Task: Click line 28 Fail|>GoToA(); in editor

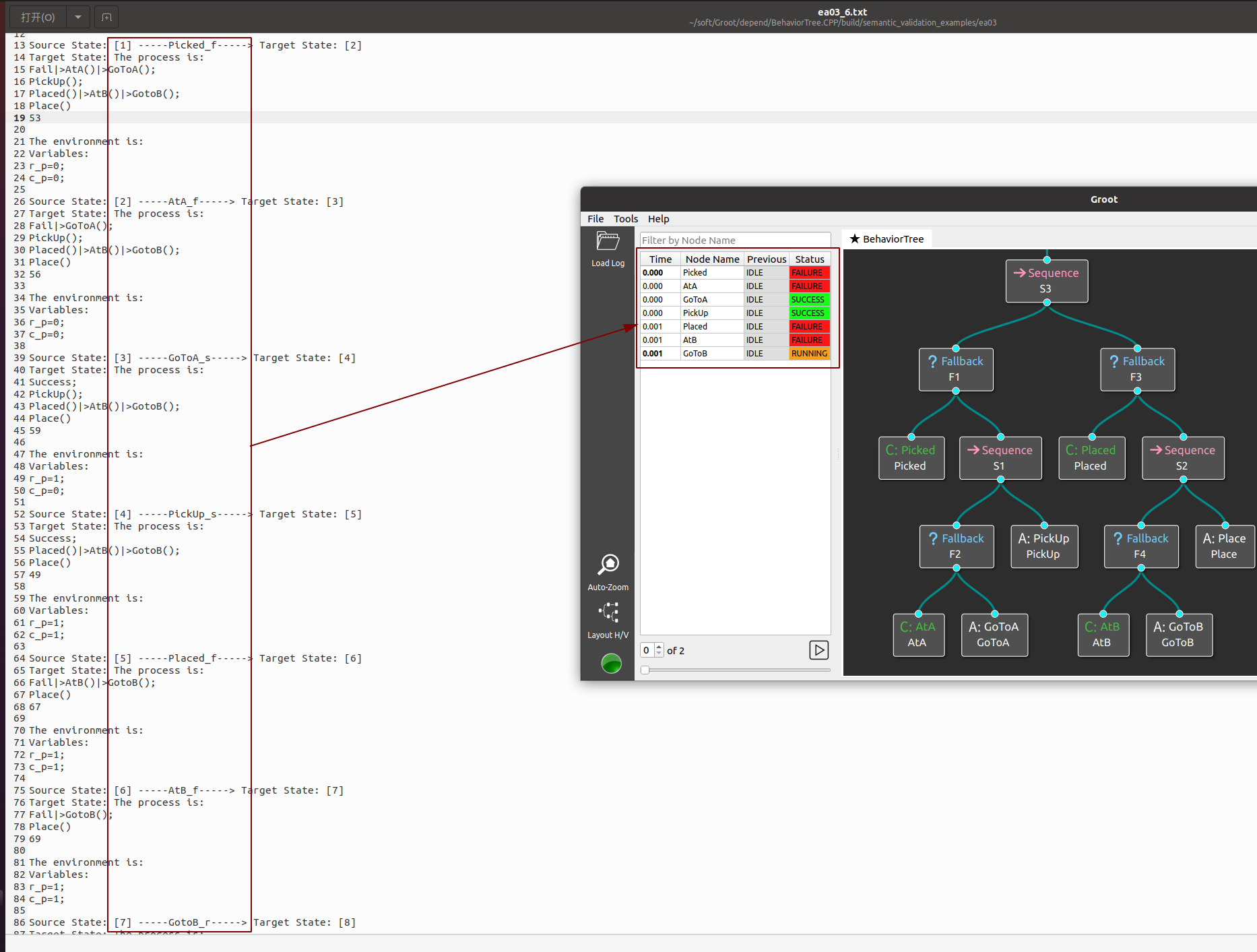Action: (x=71, y=226)
